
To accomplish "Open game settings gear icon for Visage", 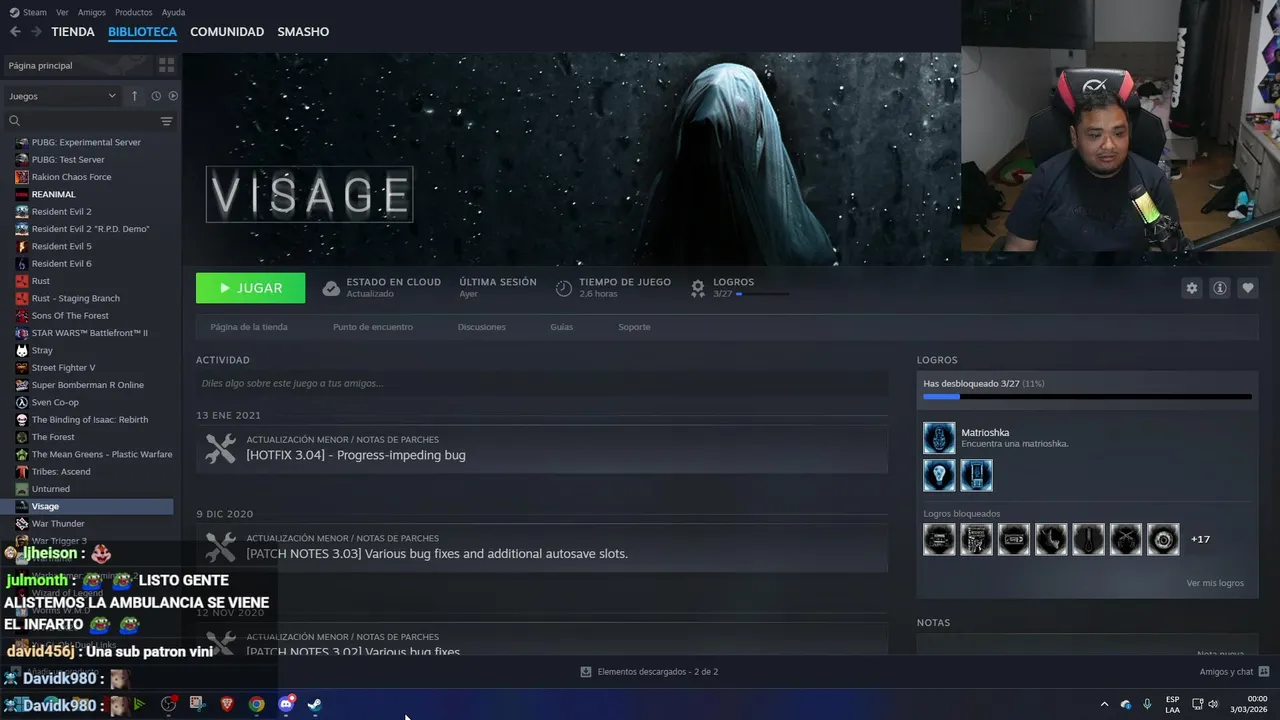I will click(1191, 288).
